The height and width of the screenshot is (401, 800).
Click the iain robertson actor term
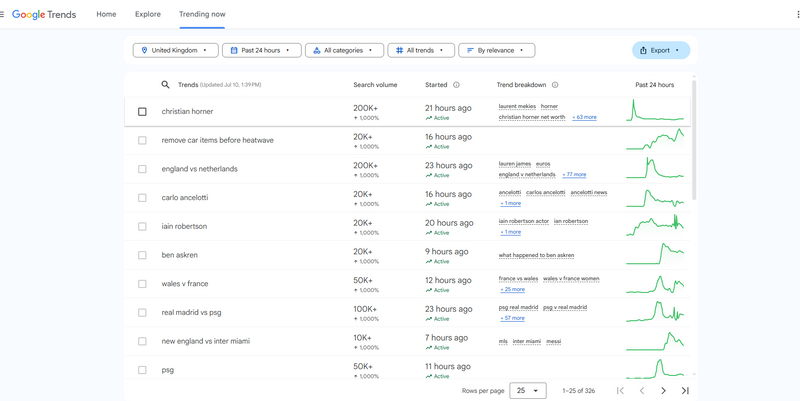click(x=524, y=221)
